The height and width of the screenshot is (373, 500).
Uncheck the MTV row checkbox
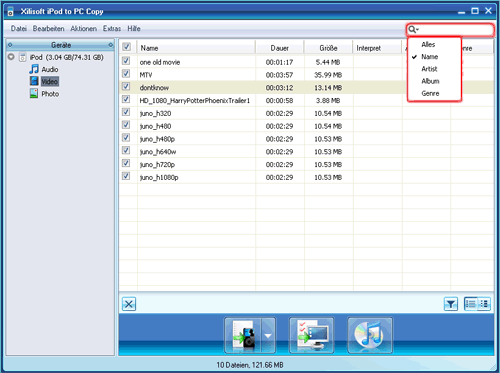[126, 74]
